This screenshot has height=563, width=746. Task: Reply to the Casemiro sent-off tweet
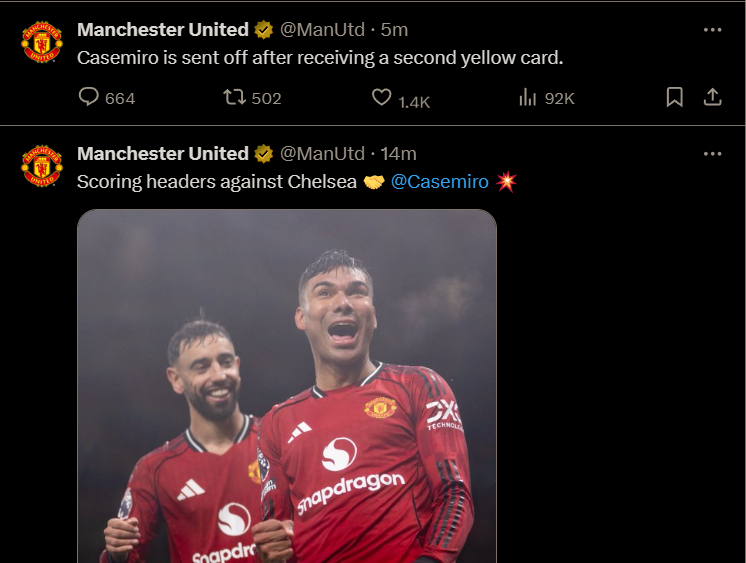[x=89, y=98]
